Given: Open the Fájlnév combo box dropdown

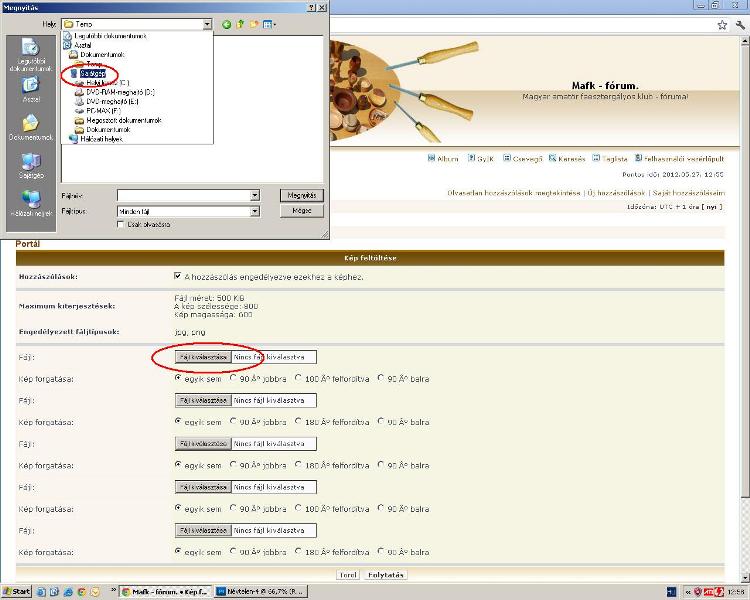Looking at the screenshot, I should [x=254, y=196].
